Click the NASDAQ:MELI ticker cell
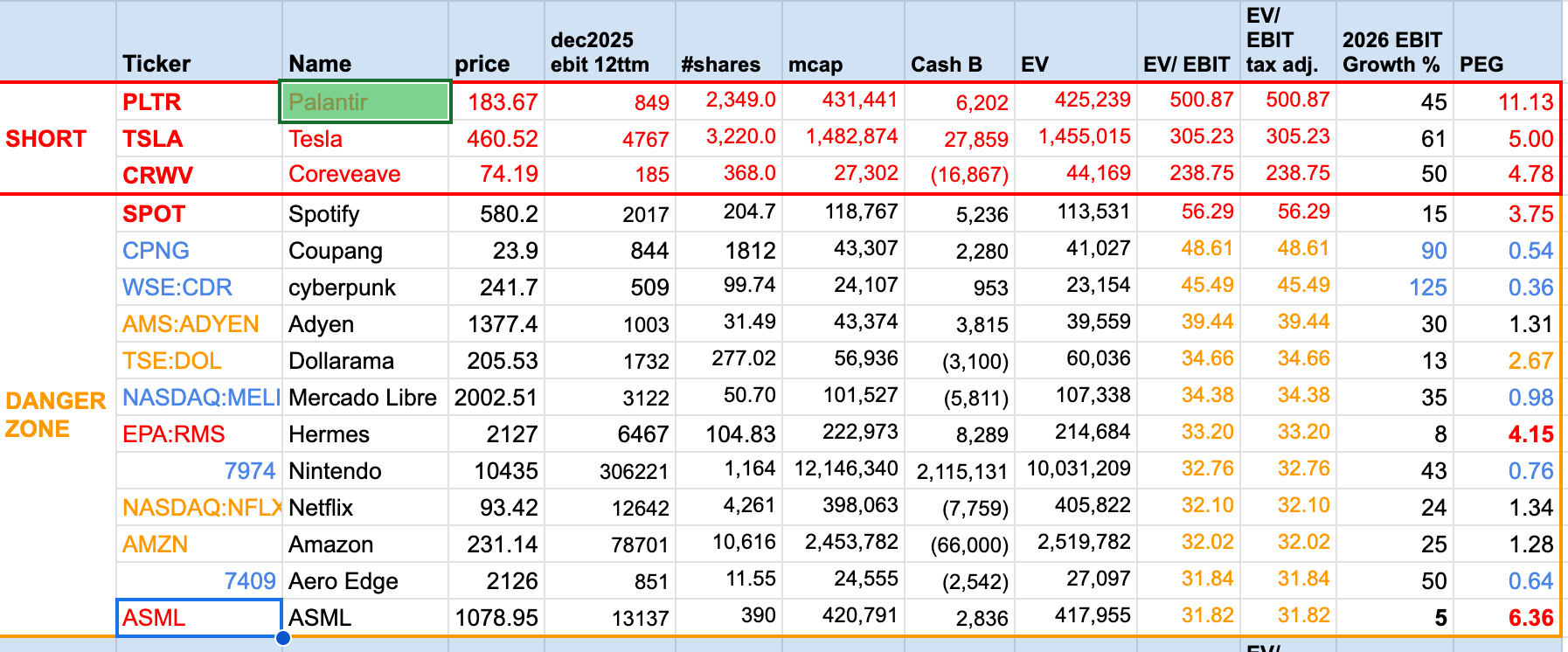1568x652 pixels. click(x=199, y=398)
